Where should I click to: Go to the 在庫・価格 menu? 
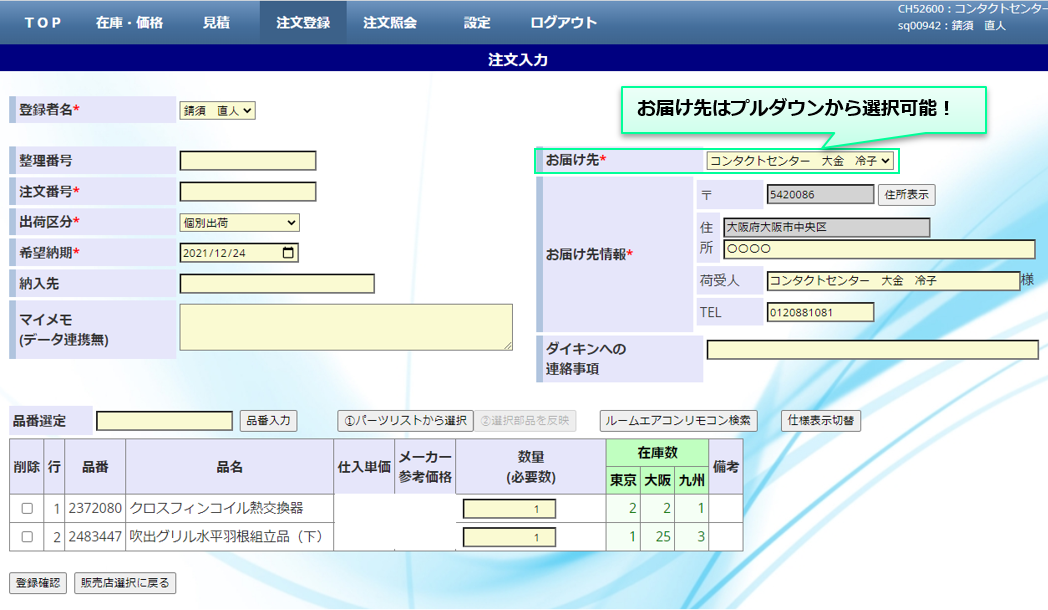point(129,23)
